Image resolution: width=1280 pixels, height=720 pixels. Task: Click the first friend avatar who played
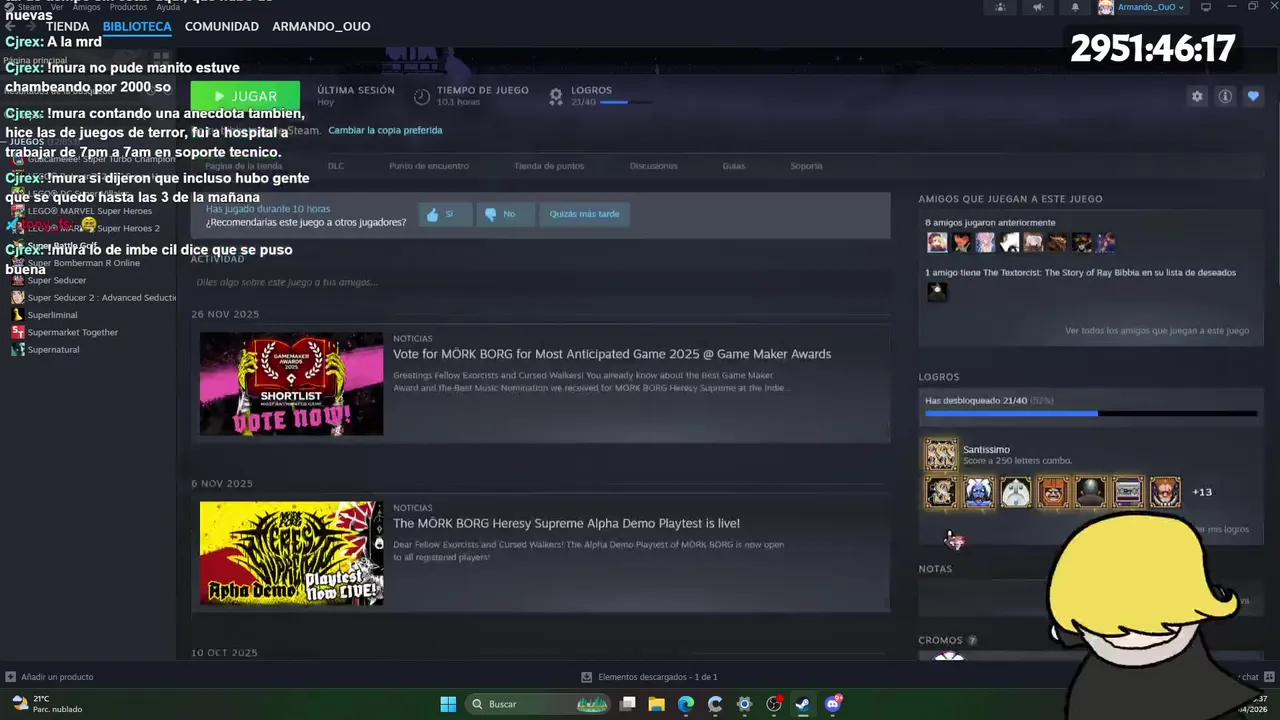(937, 242)
